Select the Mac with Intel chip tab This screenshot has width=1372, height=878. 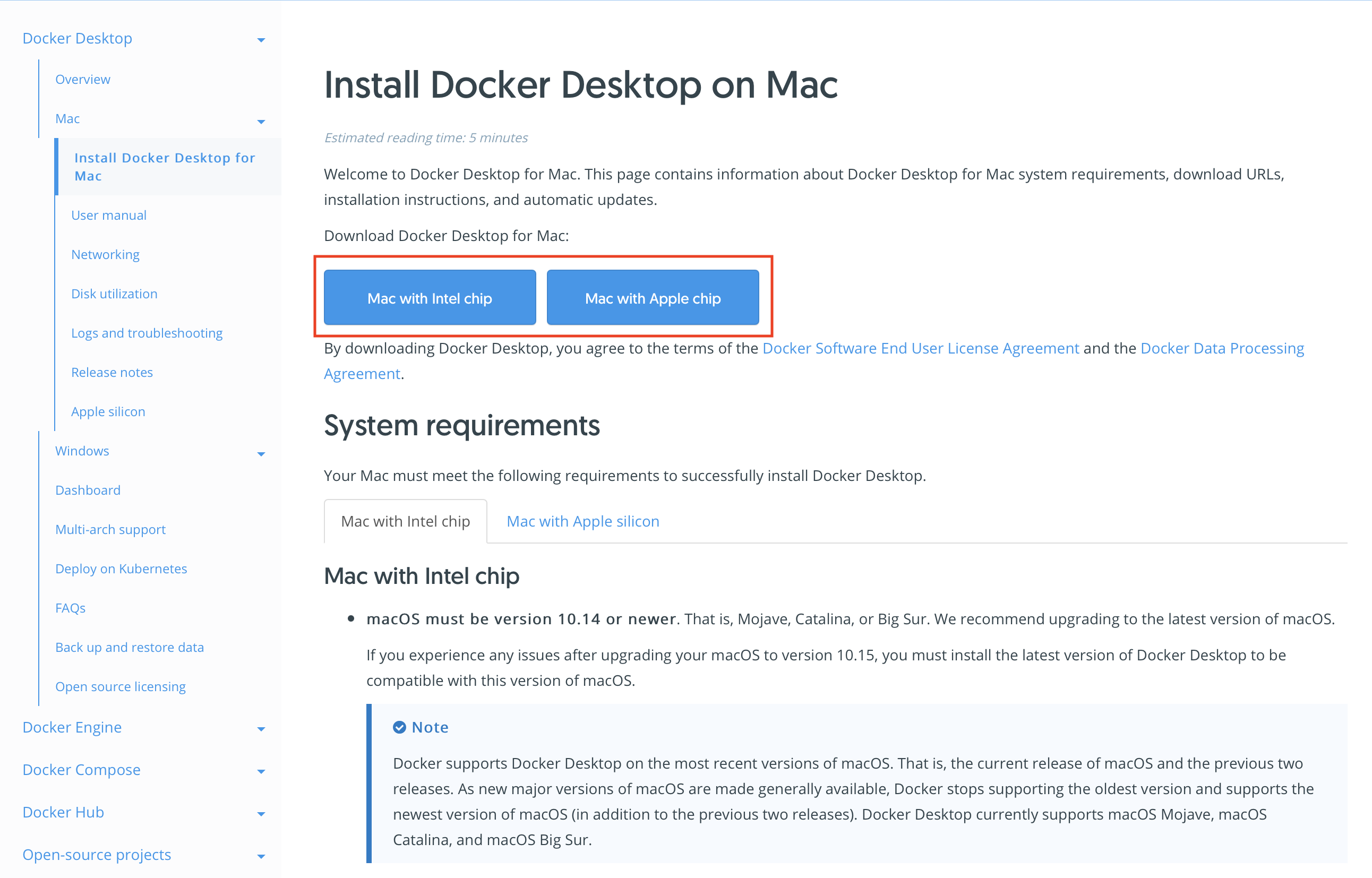click(405, 521)
